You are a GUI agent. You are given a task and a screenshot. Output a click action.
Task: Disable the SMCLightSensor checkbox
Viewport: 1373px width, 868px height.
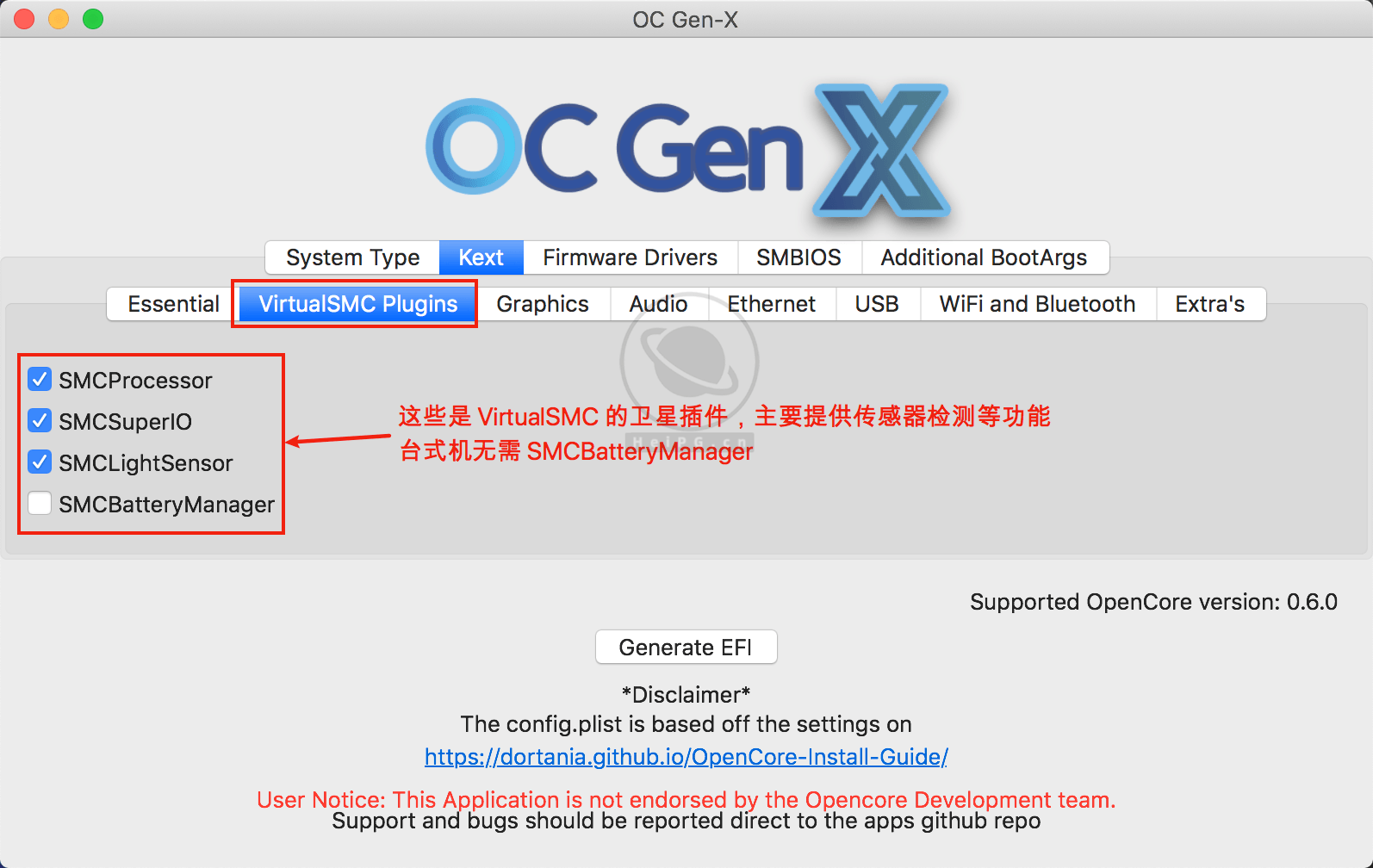coord(40,462)
